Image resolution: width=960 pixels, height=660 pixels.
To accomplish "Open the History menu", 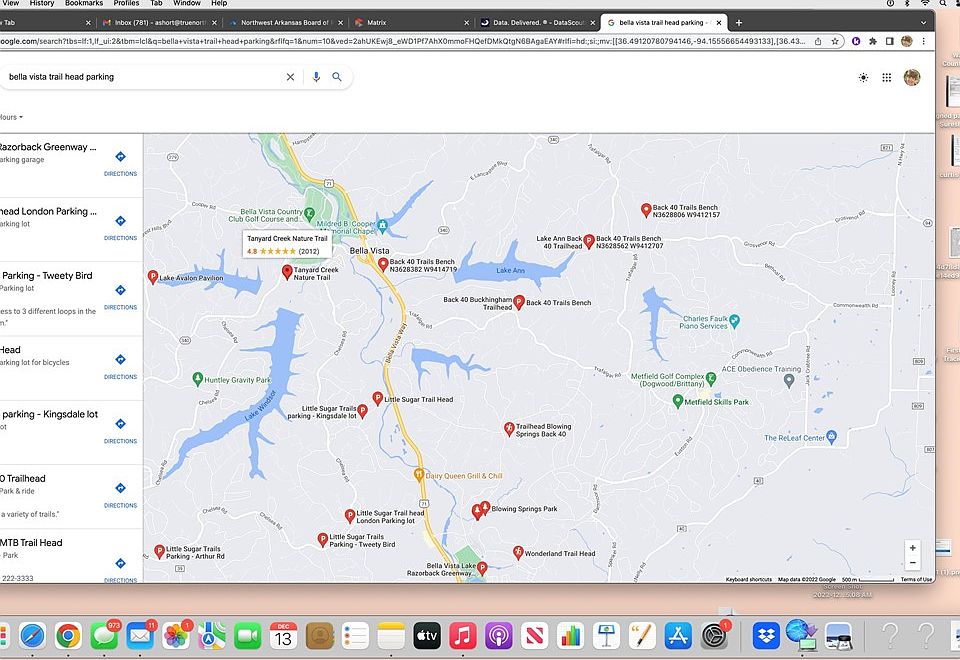I will tap(42, 3).
